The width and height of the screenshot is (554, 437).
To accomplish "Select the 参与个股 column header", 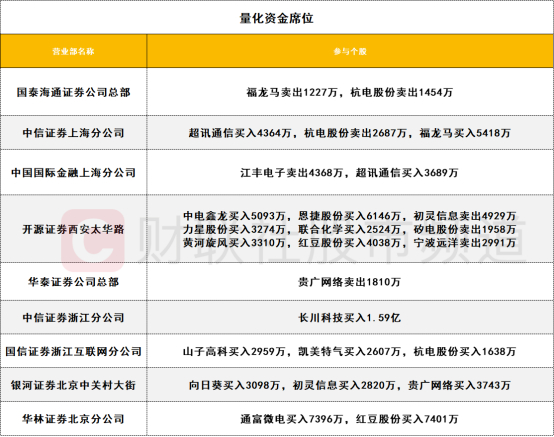I will (x=350, y=51).
